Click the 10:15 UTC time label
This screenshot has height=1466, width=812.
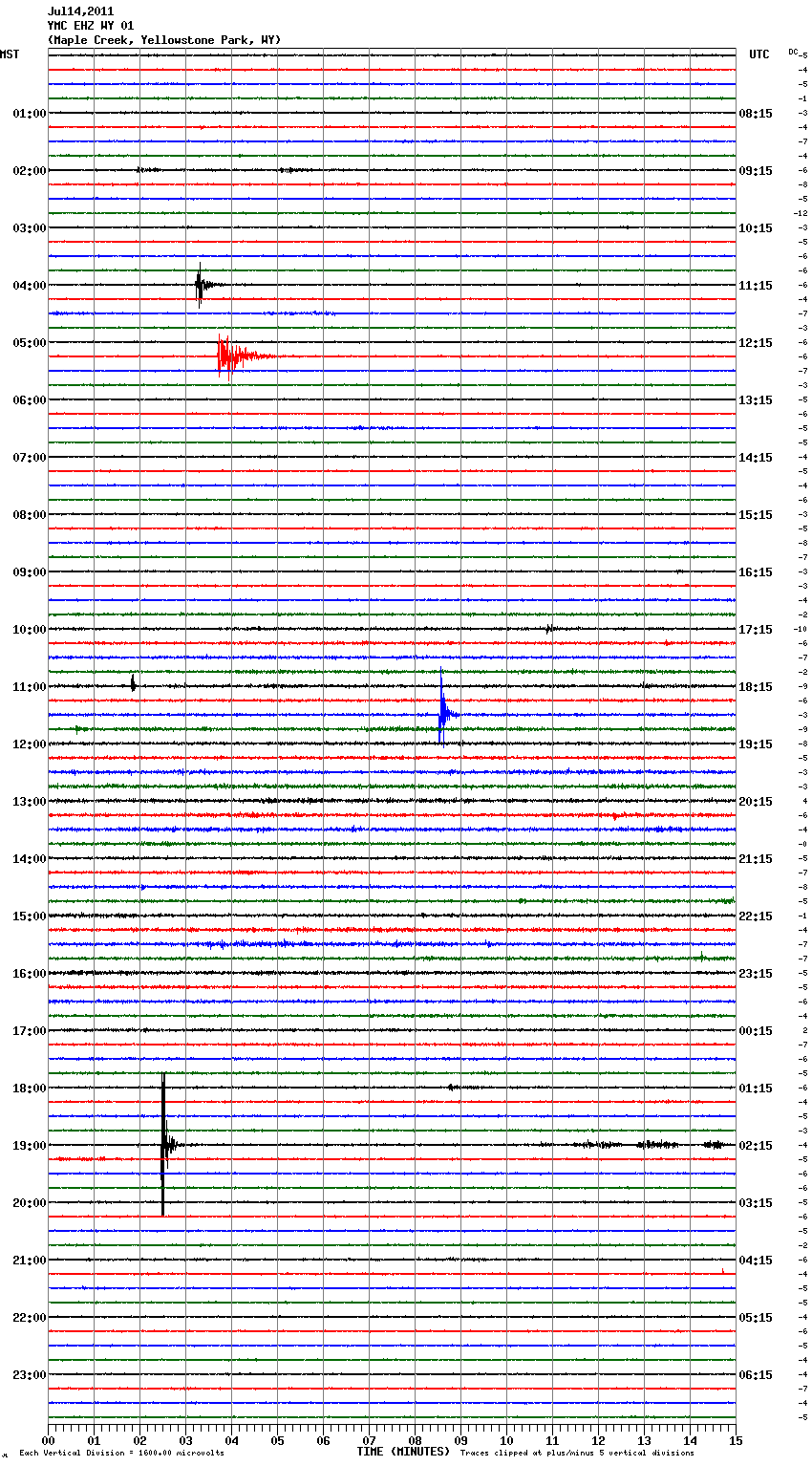coord(756,228)
